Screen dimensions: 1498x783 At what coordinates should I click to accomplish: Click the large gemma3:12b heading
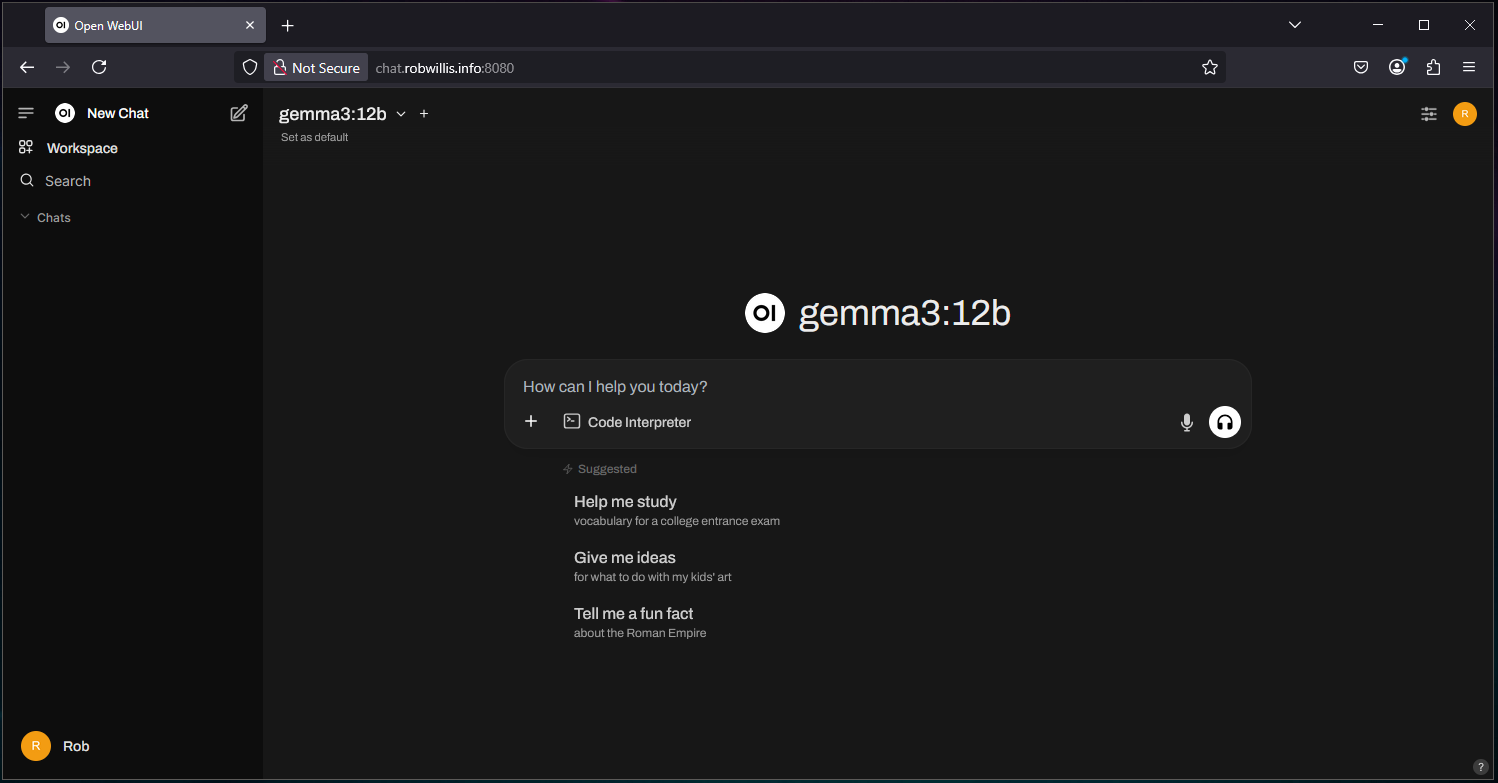(905, 313)
